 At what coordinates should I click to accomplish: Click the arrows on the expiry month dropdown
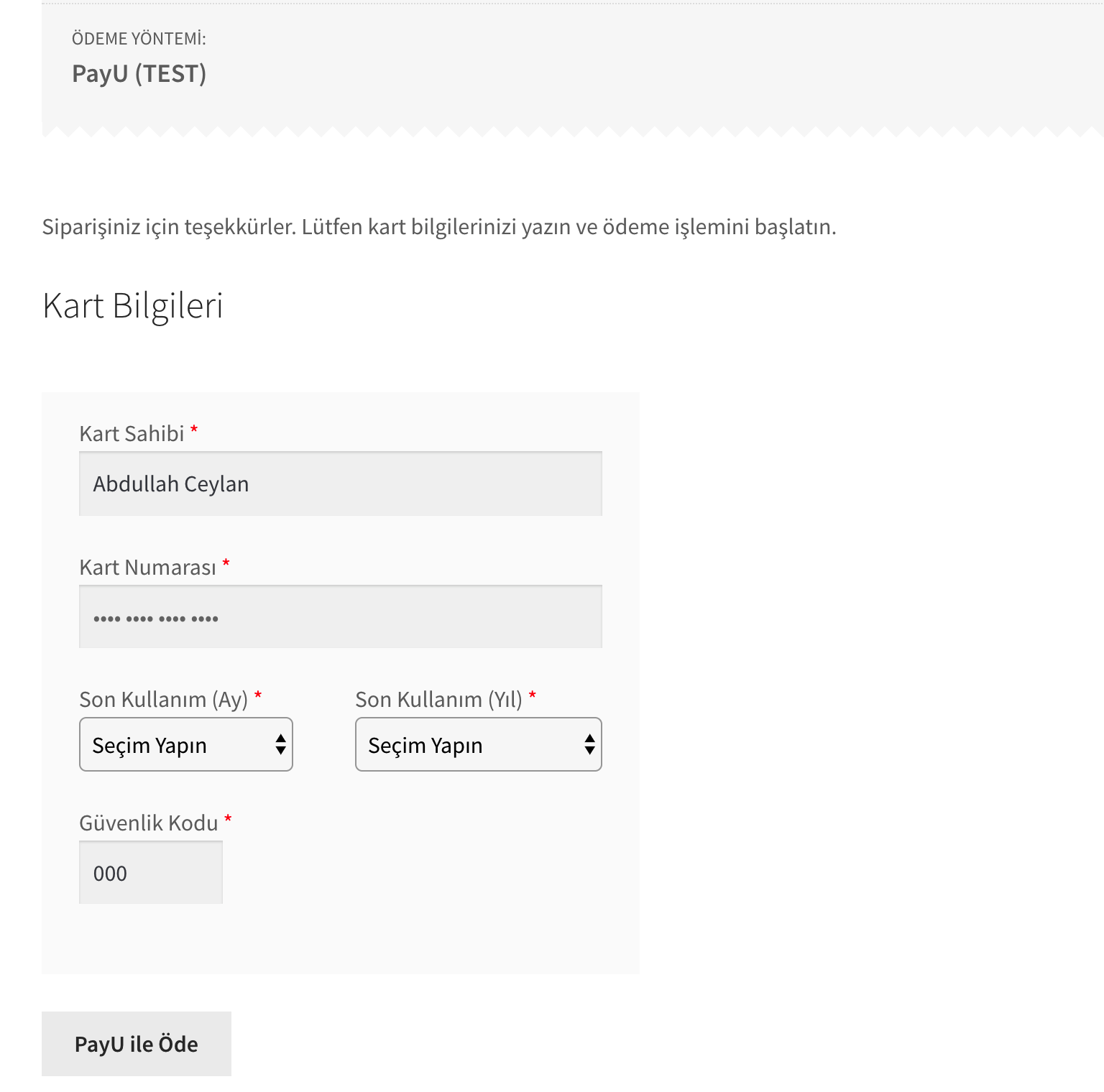tap(280, 744)
